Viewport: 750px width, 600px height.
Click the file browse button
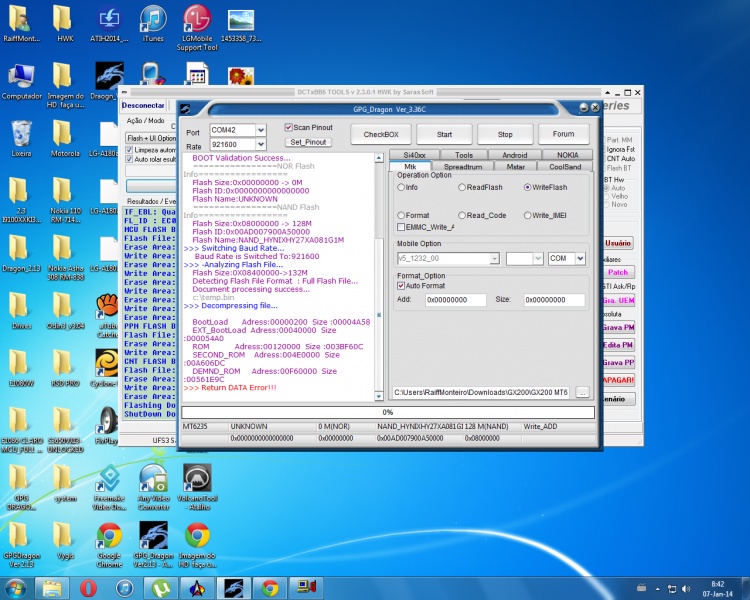click(x=582, y=392)
